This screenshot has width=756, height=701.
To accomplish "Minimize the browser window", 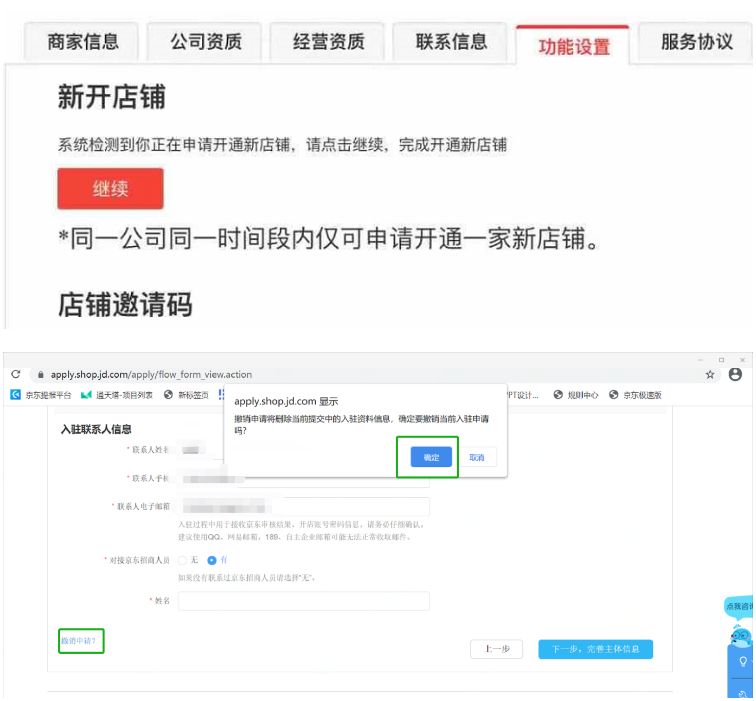I will 700,360.
